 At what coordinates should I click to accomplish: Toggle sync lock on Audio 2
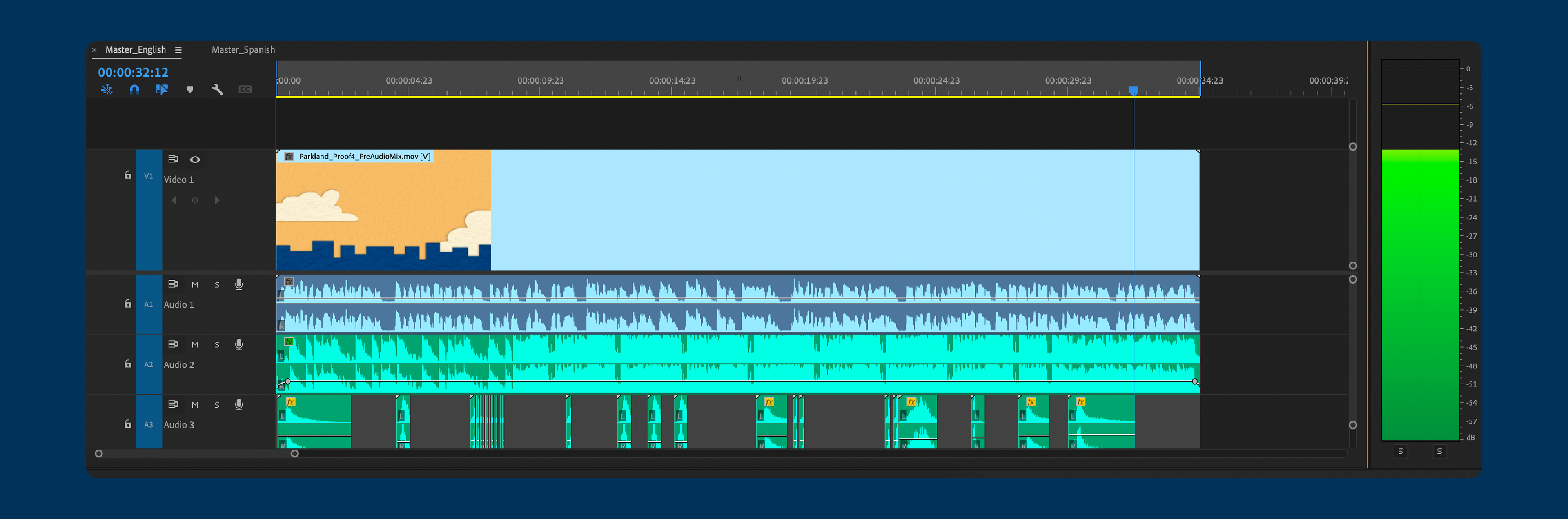coord(174,344)
